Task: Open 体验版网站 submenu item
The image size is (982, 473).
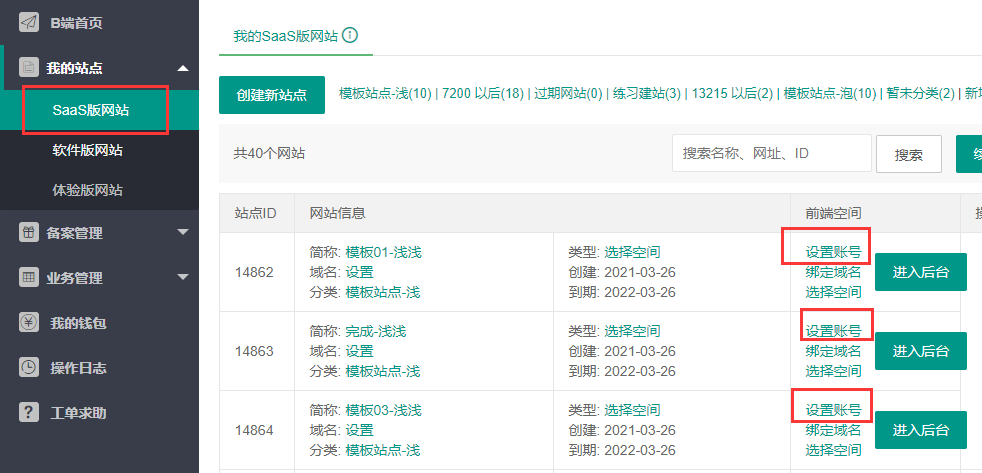Action: (x=88, y=190)
